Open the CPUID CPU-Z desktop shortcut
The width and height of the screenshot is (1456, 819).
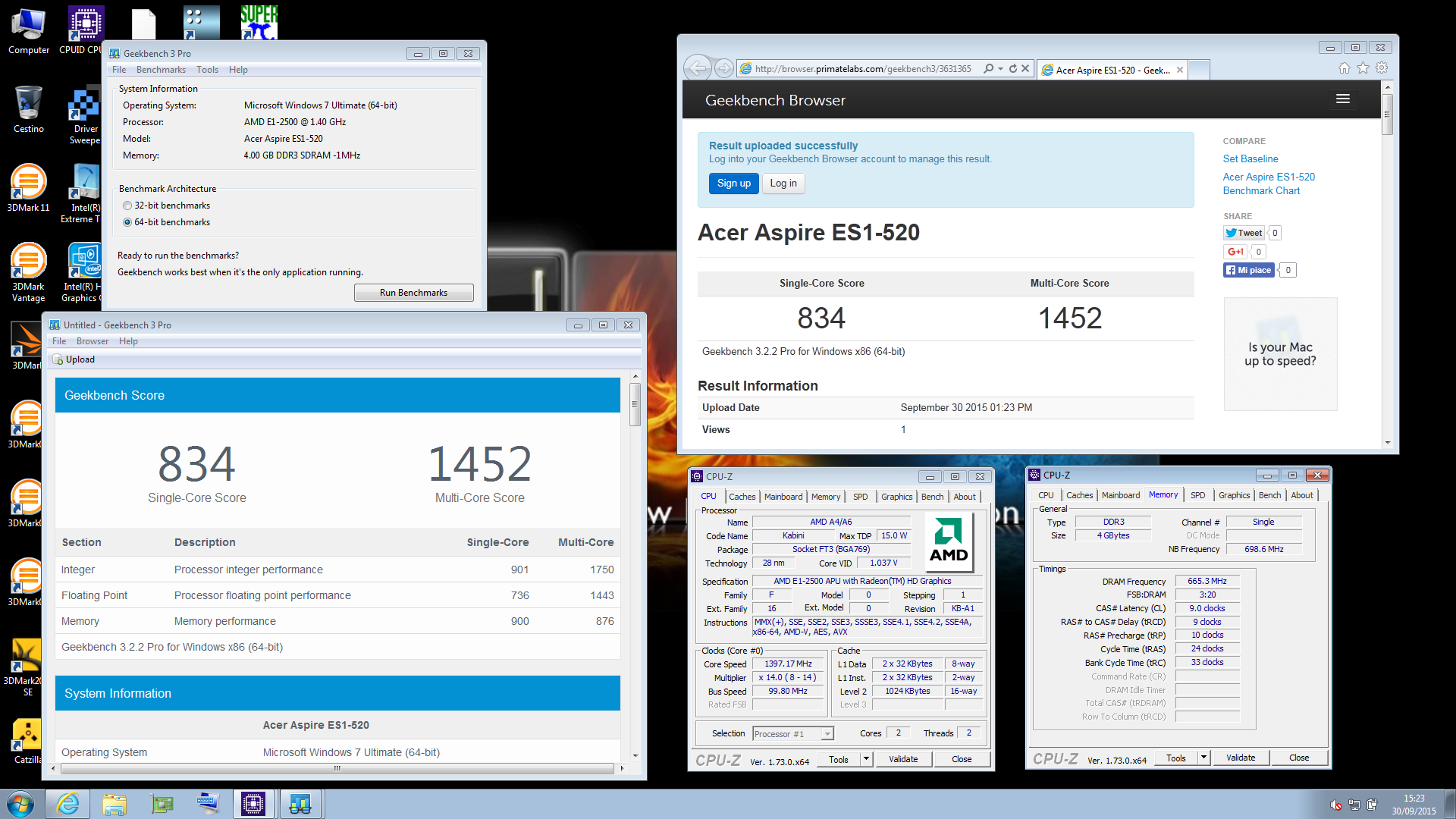click(x=83, y=30)
